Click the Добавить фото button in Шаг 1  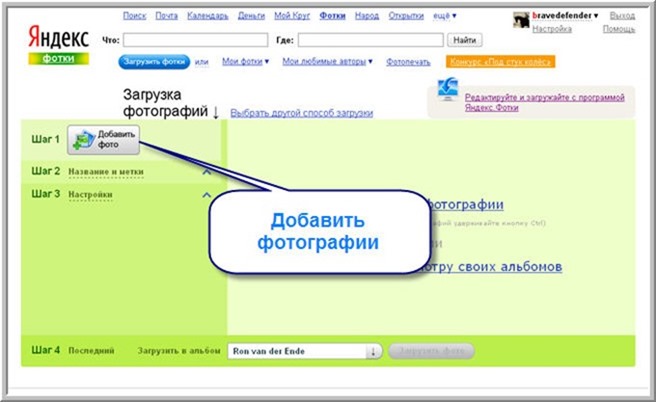pos(103,140)
